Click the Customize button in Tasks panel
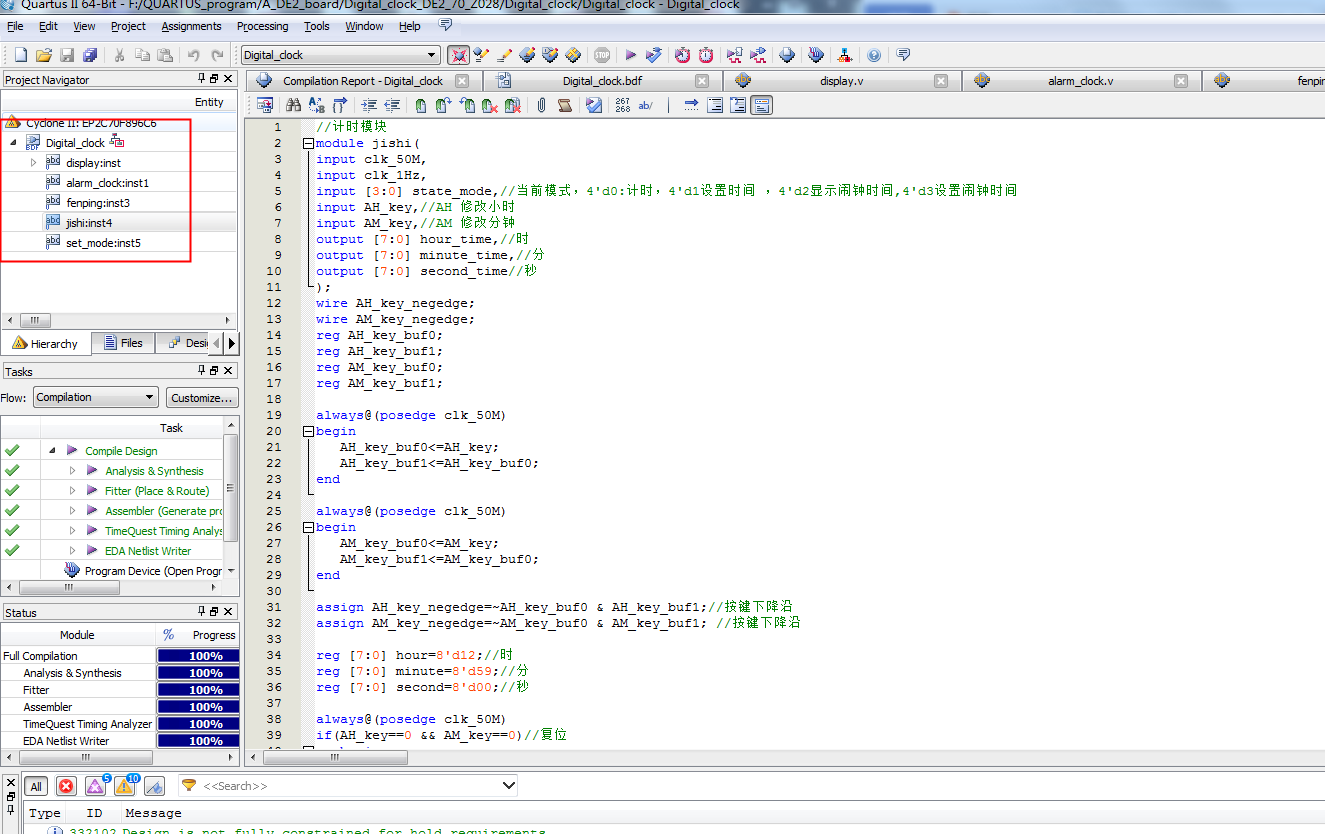 pos(202,397)
